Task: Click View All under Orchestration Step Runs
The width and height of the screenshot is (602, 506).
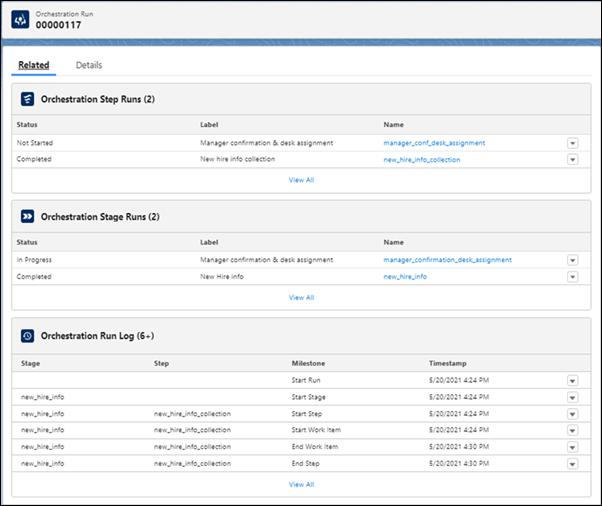Action: pyautogui.click(x=301, y=180)
